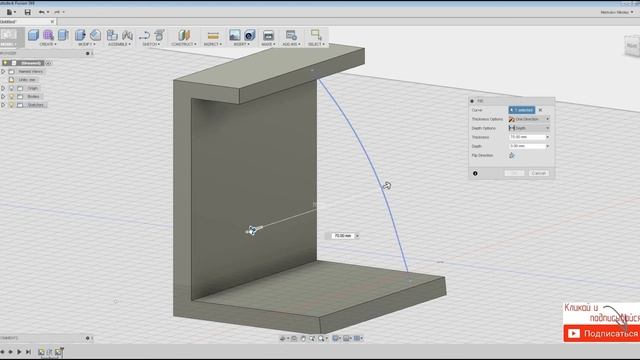This screenshot has width=640, height=360.
Task: Select the Make 3D print icon
Action: tap(268, 35)
